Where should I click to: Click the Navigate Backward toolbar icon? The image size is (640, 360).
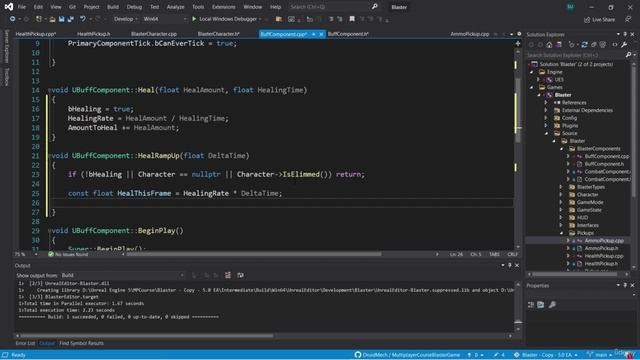(12, 19)
